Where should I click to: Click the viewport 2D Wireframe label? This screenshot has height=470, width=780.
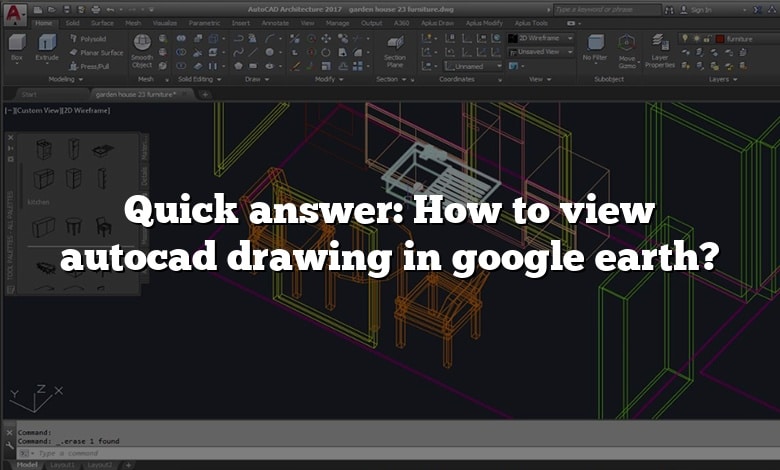[86, 110]
